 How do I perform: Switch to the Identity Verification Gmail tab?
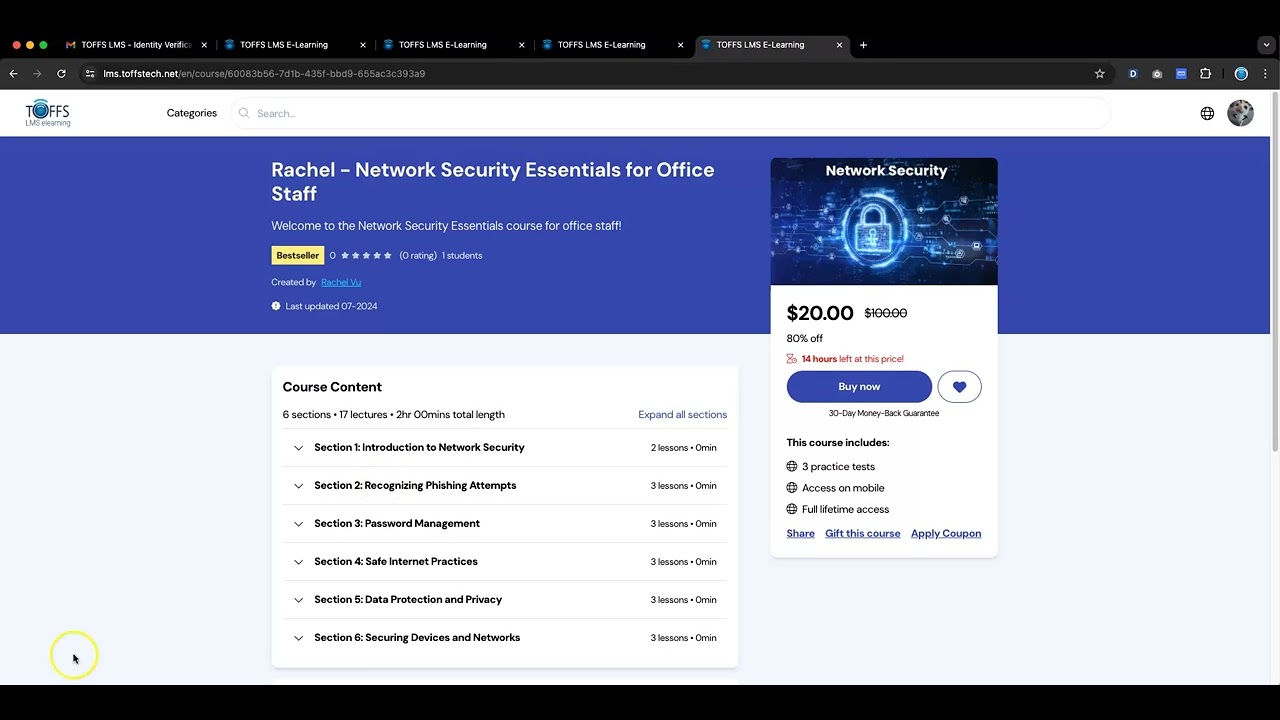pyautogui.click(x=135, y=45)
